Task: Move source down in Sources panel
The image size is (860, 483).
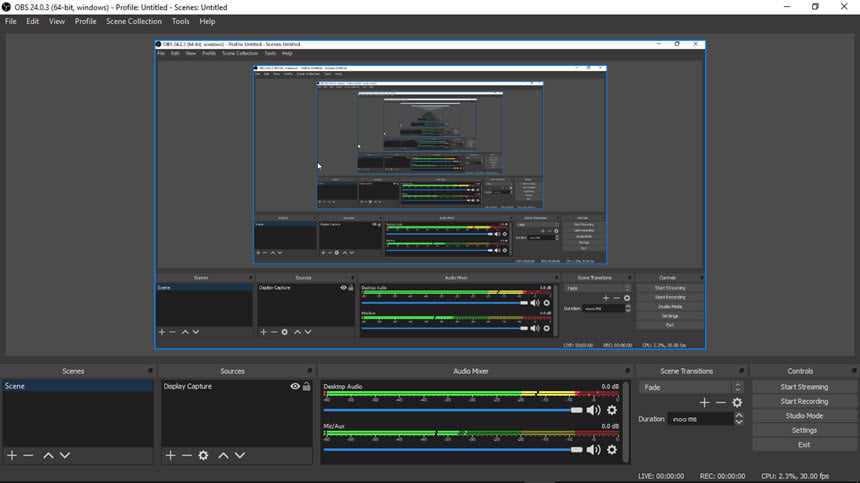Action: coord(240,455)
